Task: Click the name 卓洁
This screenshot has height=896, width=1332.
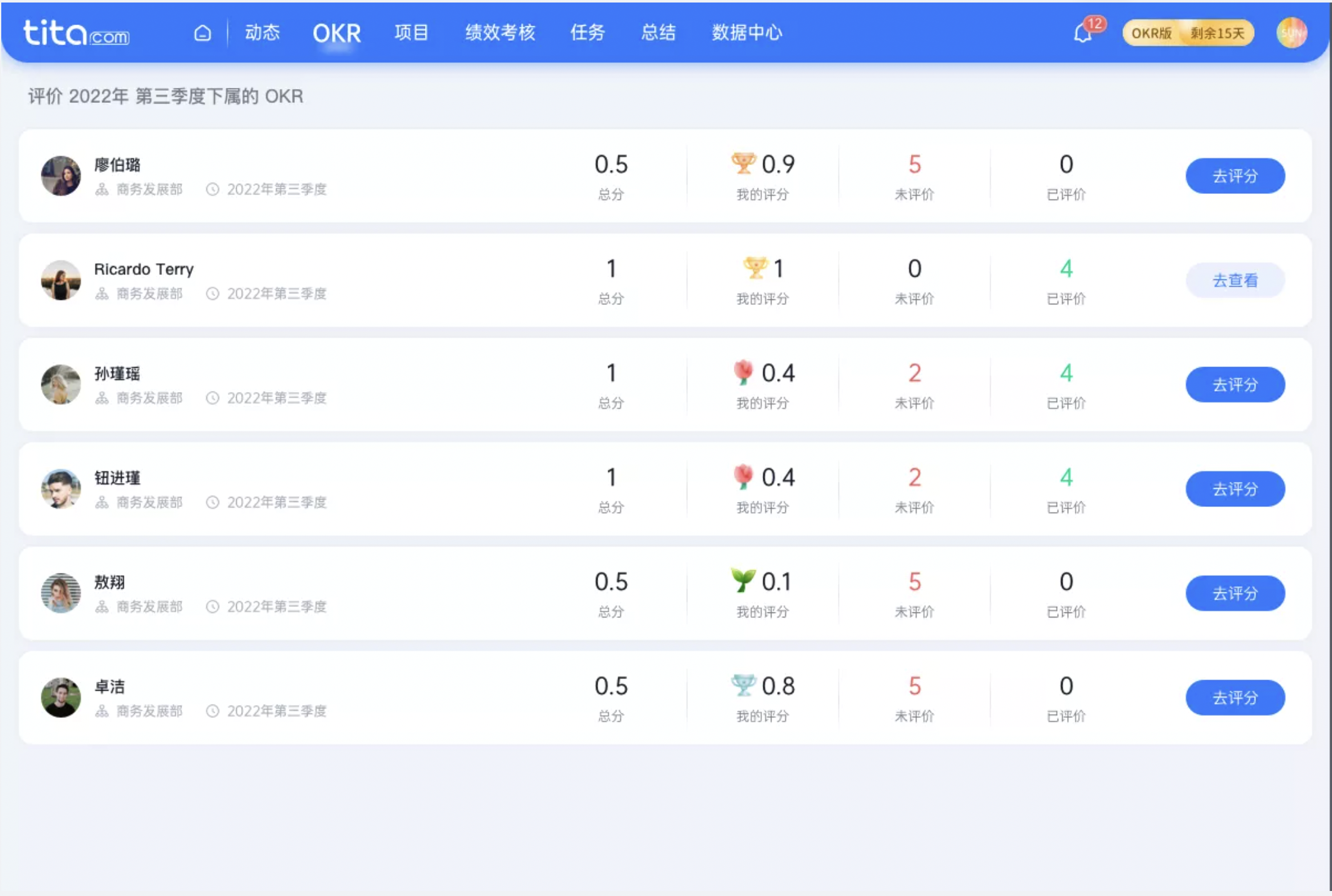Action: coord(110,686)
